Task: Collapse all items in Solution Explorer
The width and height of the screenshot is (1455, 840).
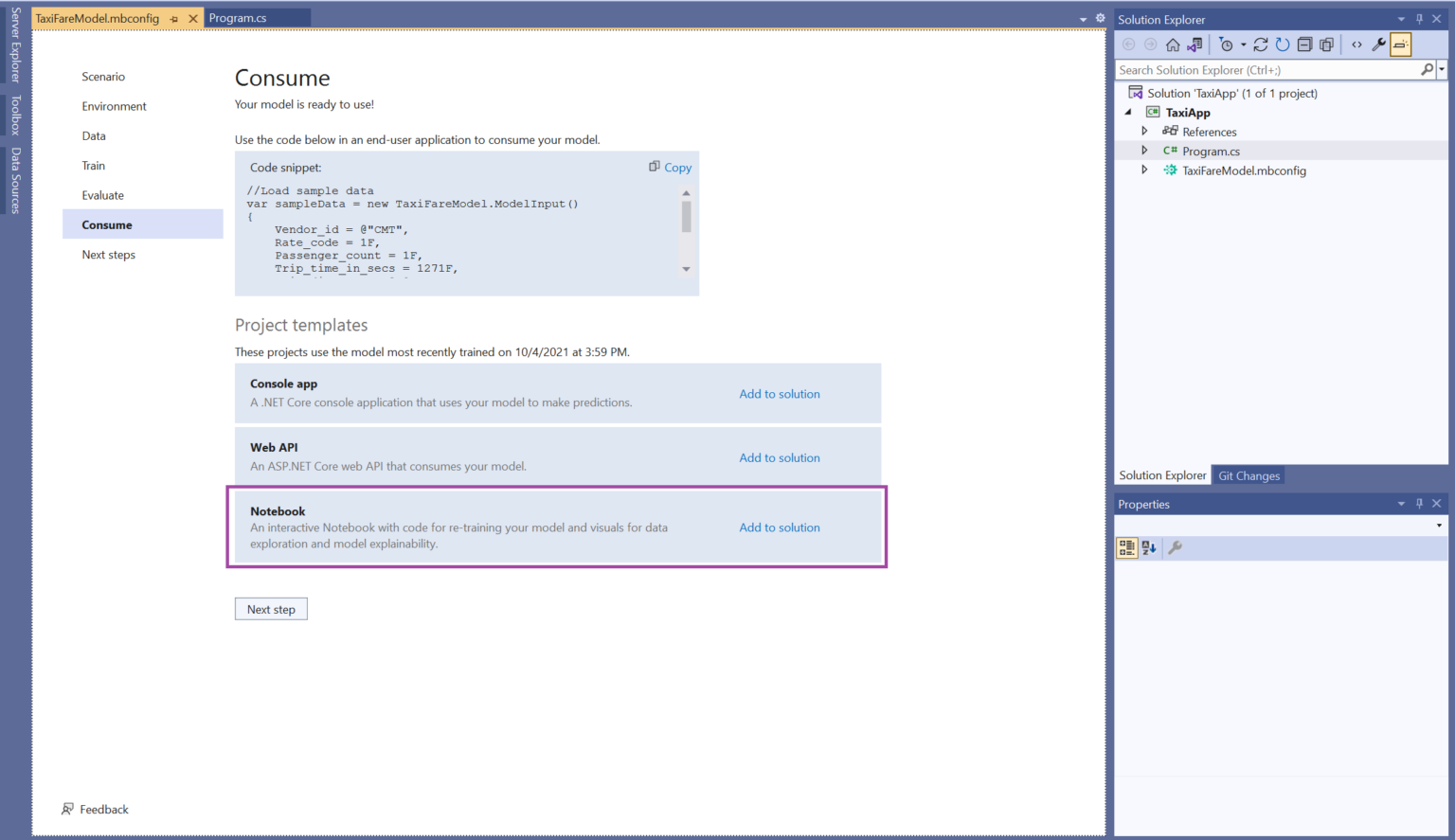Action: point(1305,44)
